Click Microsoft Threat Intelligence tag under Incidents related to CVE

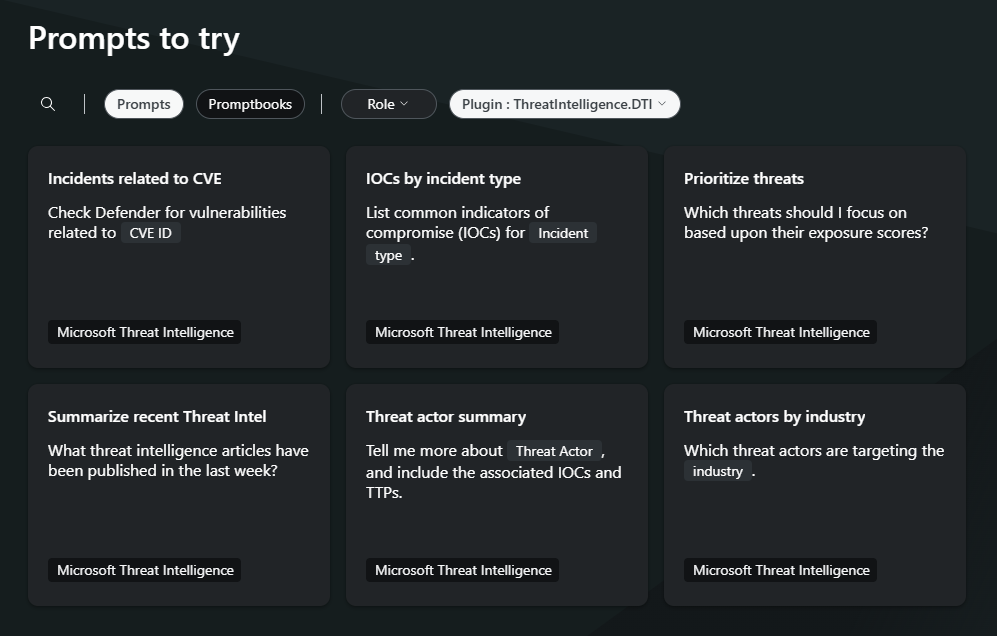144,332
